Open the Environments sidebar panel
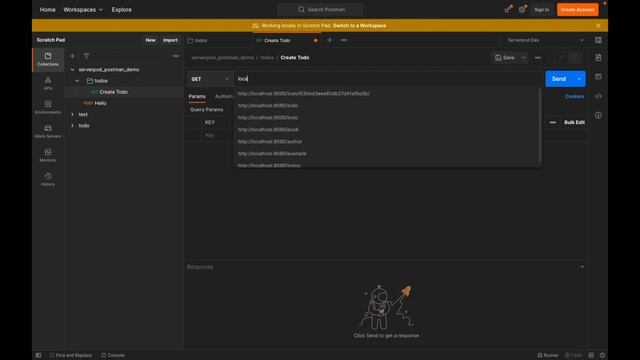The width and height of the screenshot is (640, 360). 48,107
